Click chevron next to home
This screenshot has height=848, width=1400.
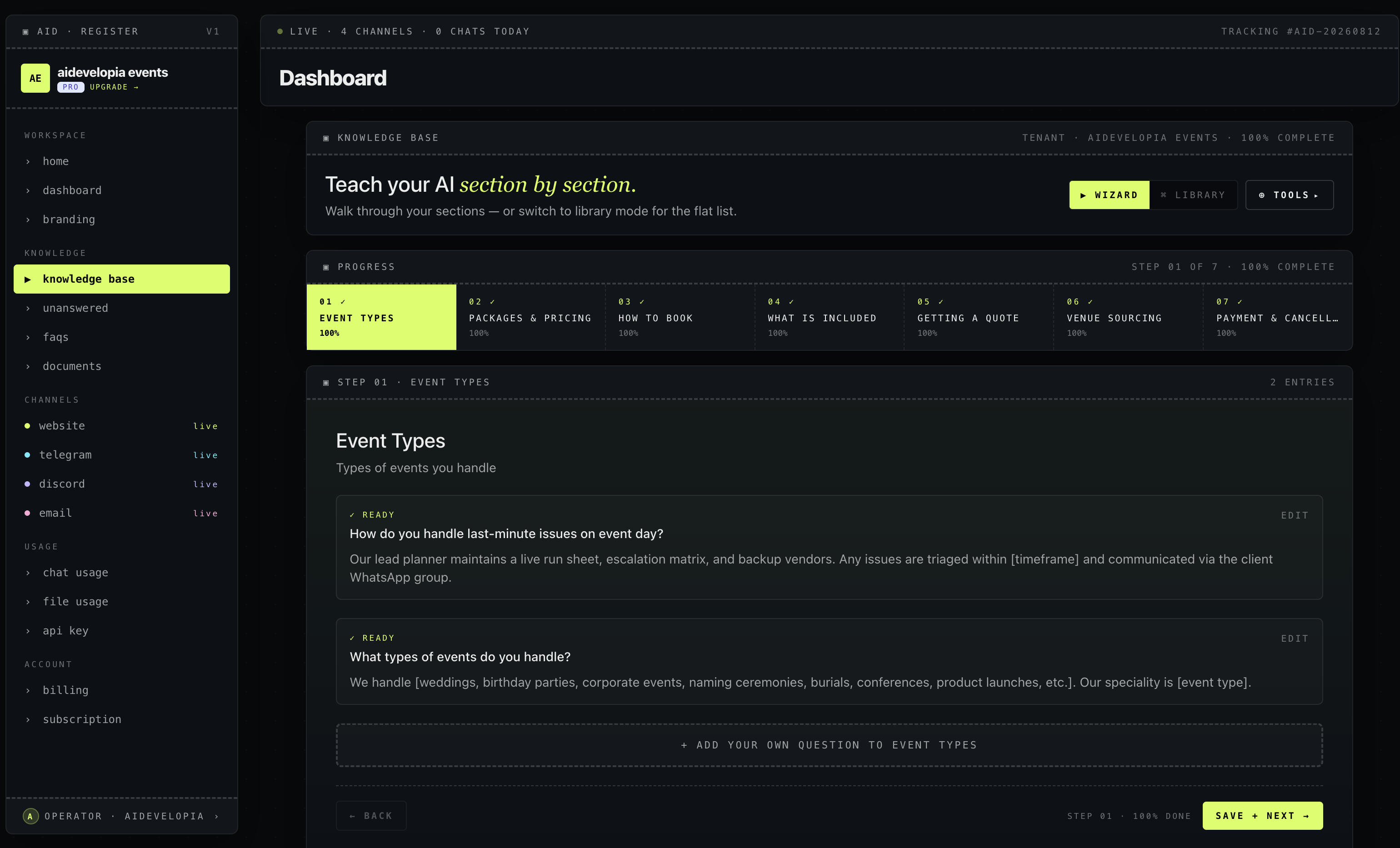pos(28,161)
